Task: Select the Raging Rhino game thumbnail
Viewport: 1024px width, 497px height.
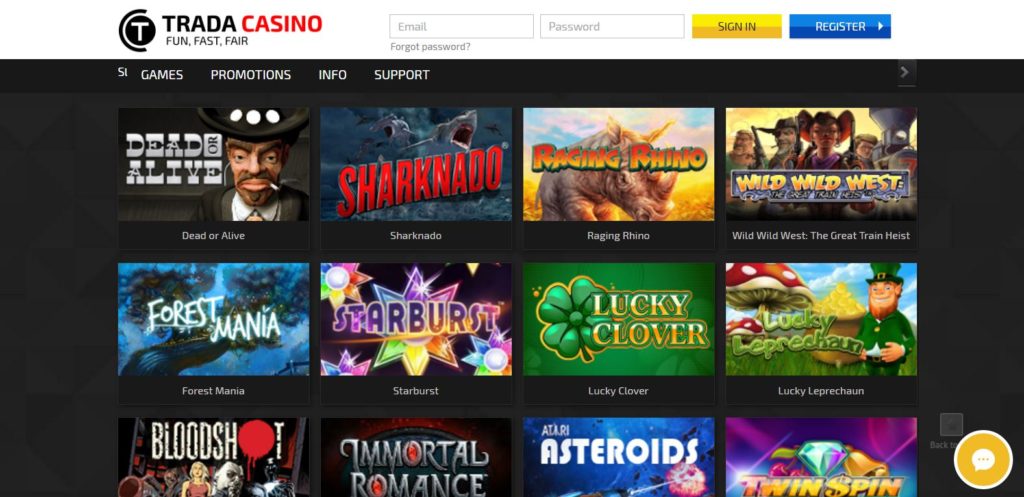Action: [x=618, y=164]
